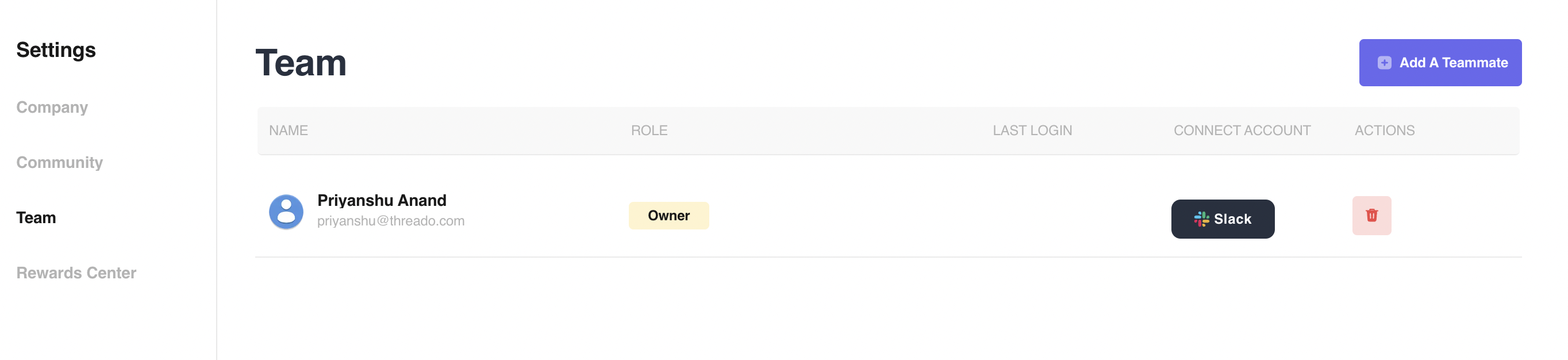Click the Settings sidebar heading
1568x360 pixels.
(56, 50)
